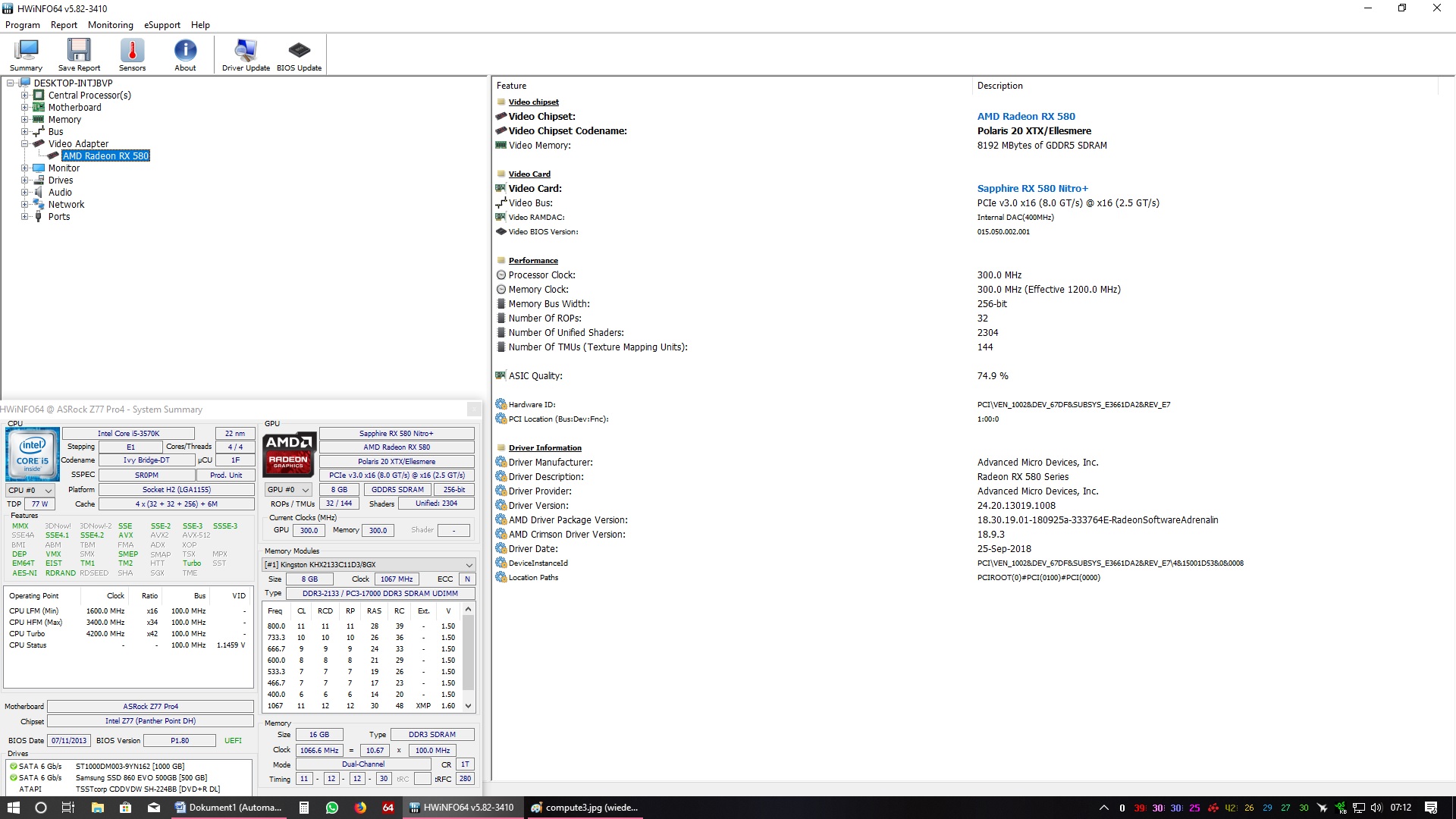Image resolution: width=1456 pixels, height=819 pixels.
Task: Open the GPU #0 selector dropdown
Action: pyautogui.click(x=288, y=490)
